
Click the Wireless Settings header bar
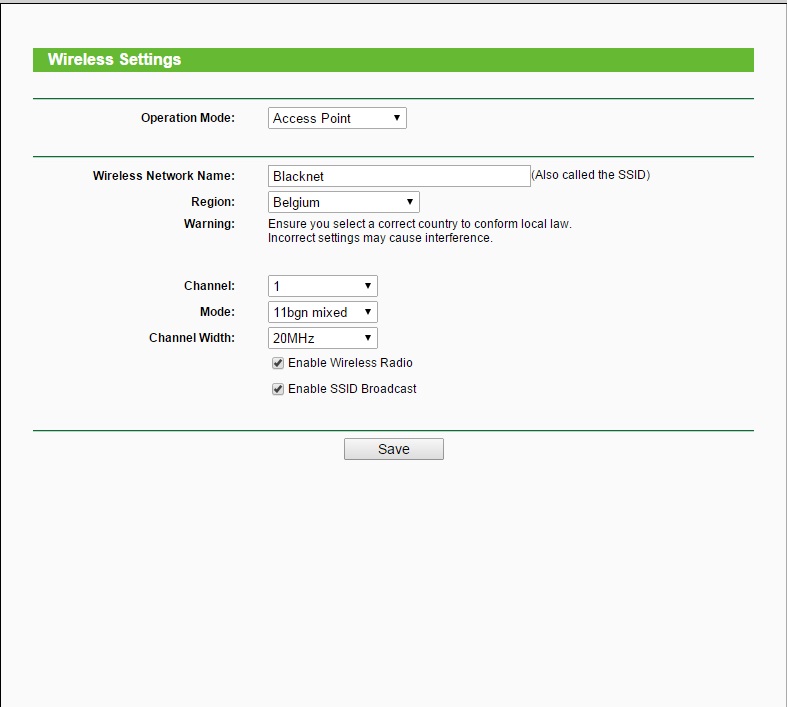(x=393, y=60)
